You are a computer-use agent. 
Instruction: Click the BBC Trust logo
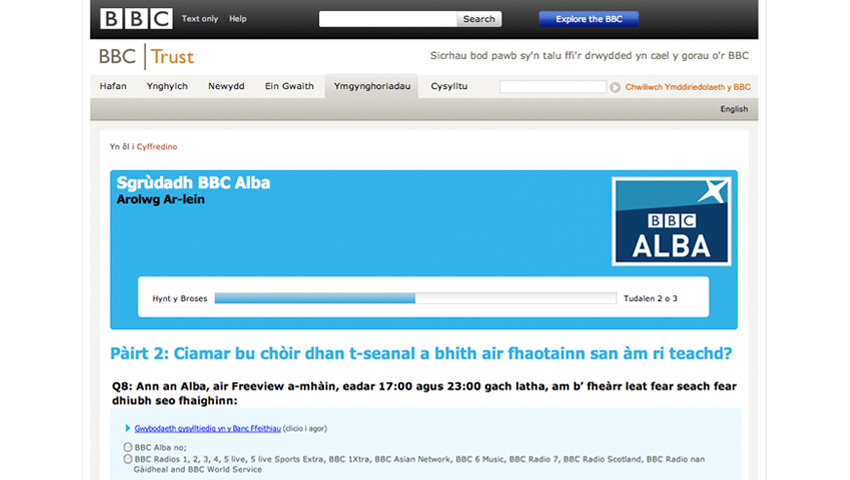[x=146, y=56]
